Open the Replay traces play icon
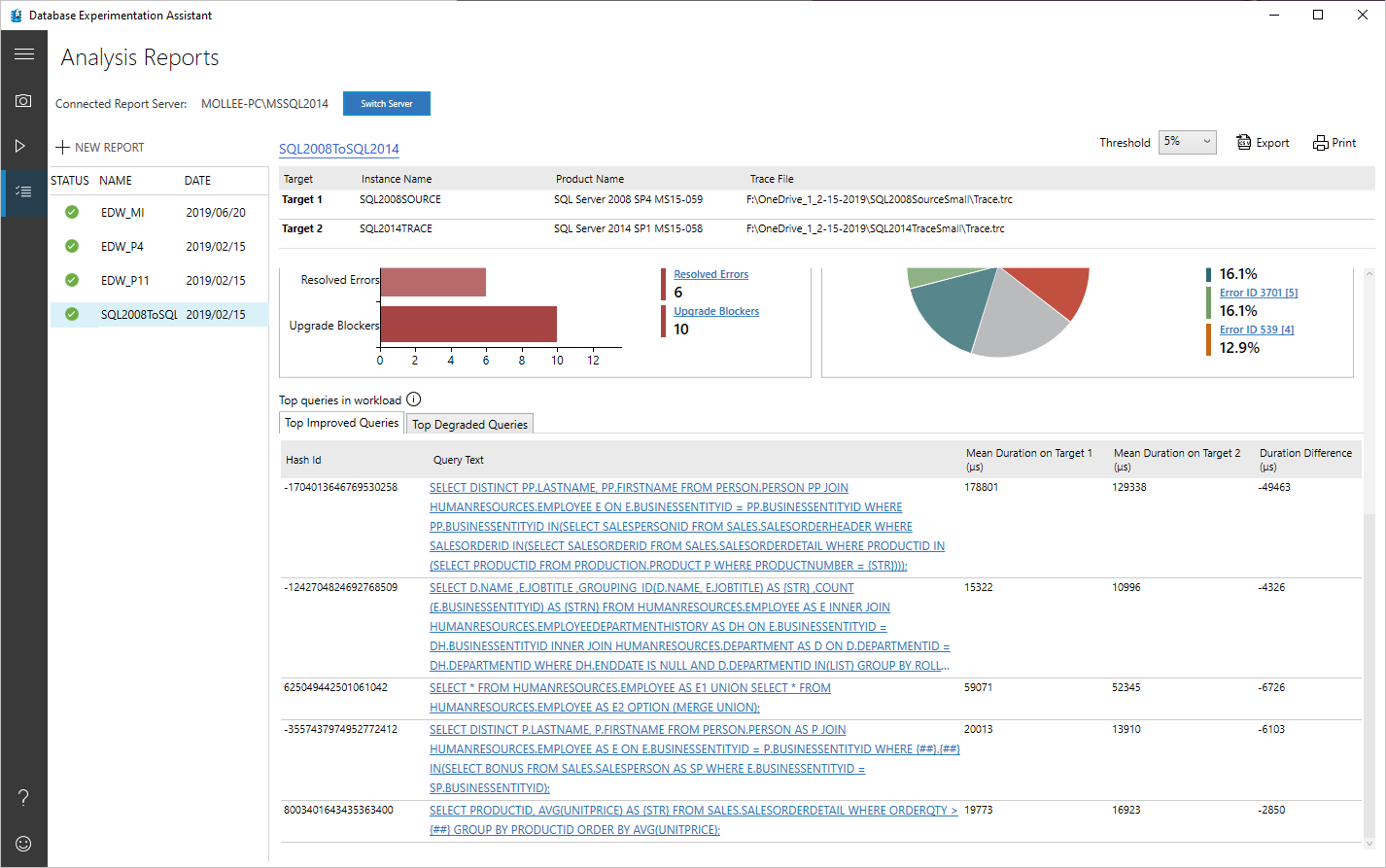This screenshot has height=868, width=1386. coord(20,146)
